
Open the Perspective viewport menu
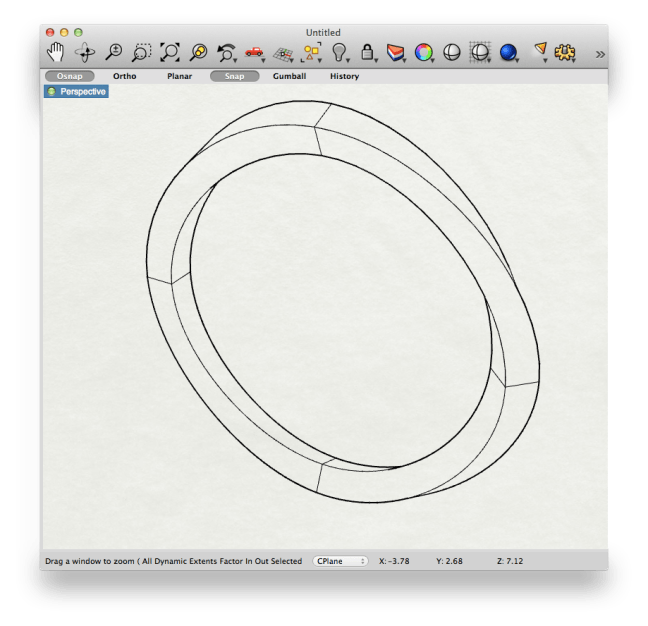76,91
